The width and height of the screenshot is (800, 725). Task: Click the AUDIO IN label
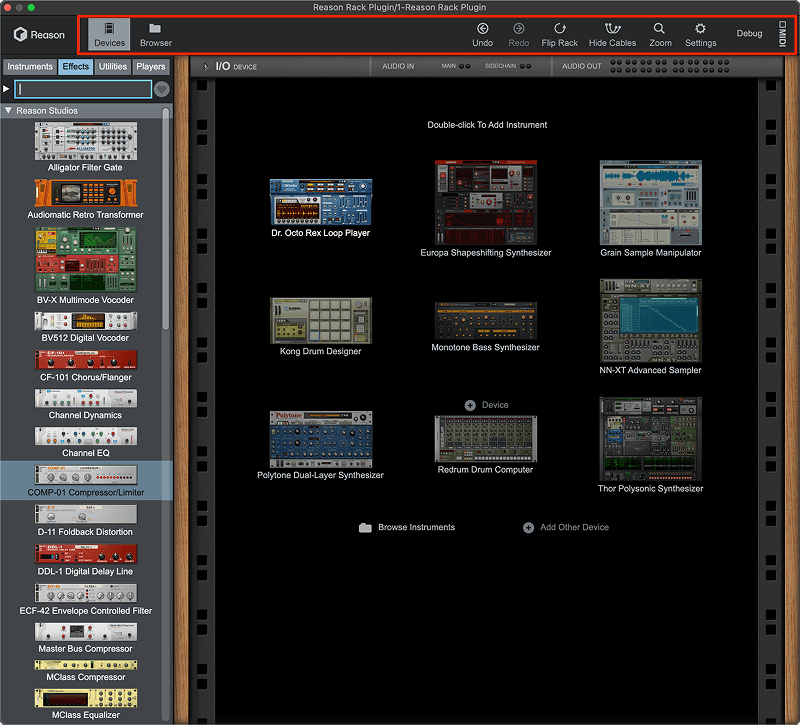tap(398, 66)
